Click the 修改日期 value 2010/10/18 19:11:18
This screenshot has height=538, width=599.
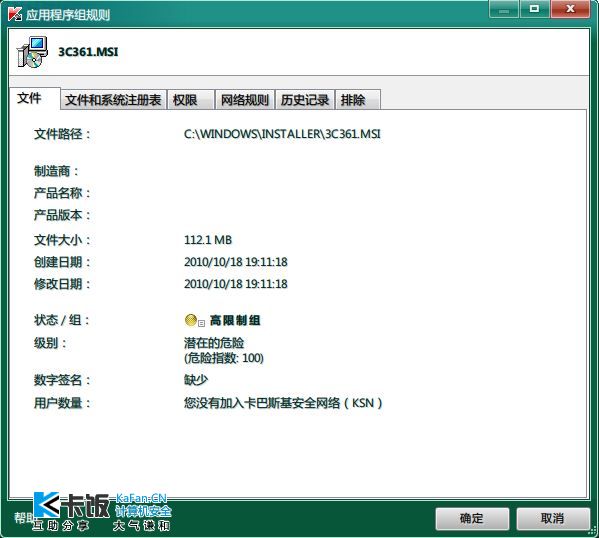[236, 284]
